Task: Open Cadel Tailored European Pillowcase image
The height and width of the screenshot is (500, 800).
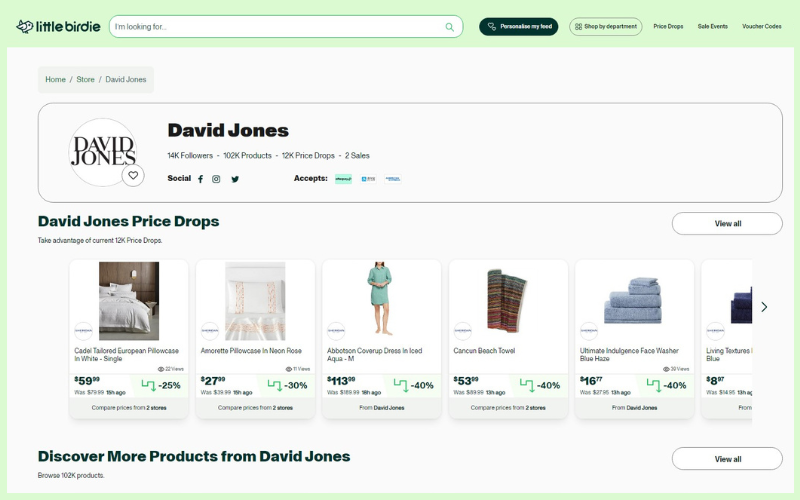Action: (129, 301)
